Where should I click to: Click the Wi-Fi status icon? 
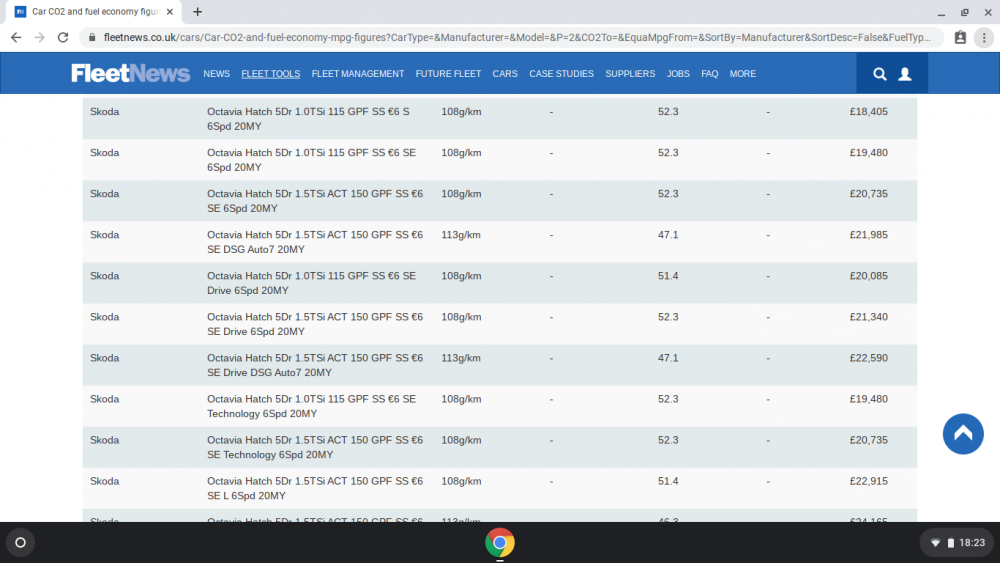click(935, 543)
